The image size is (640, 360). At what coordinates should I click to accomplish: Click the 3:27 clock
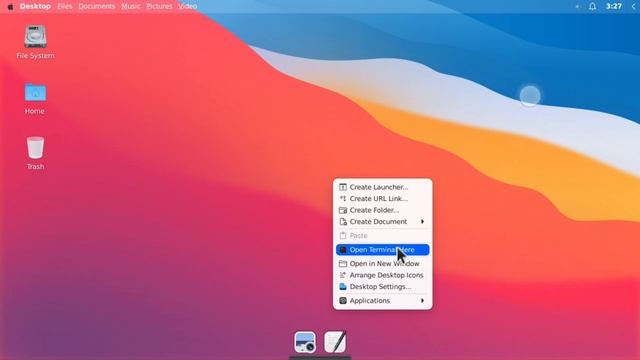pos(613,6)
